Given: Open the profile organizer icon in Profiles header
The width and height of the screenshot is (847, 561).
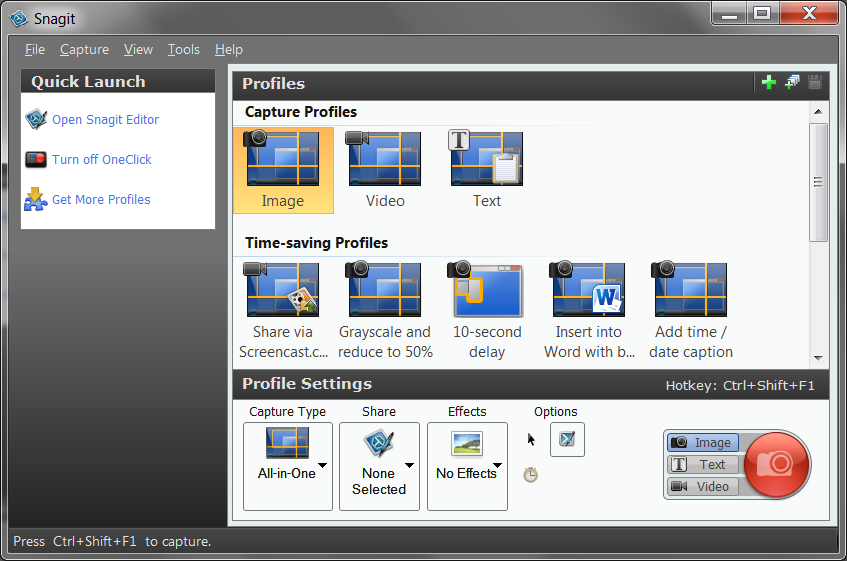Looking at the screenshot, I should 792,83.
